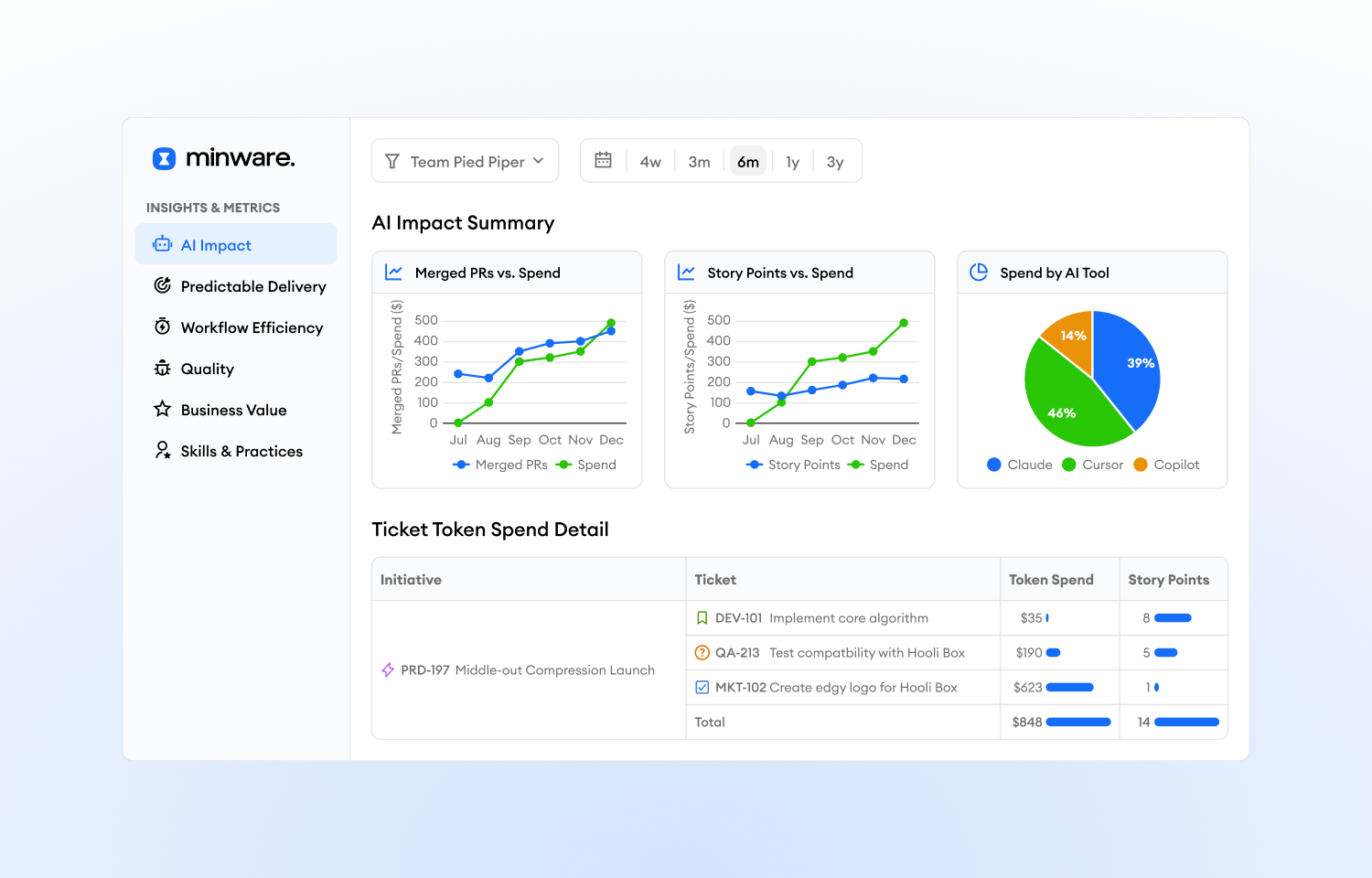Image resolution: width=1372 pixels, height=878 pixels.
Task: Select the 3m time range
Action: [700, 161]
